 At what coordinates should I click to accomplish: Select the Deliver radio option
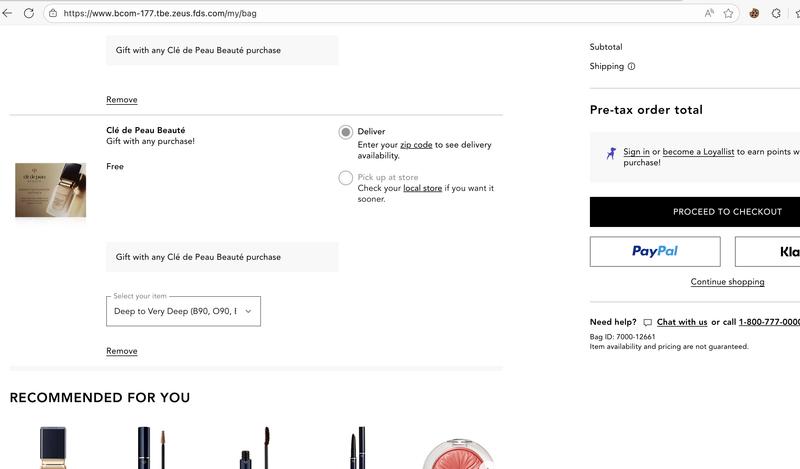[346, 132]
